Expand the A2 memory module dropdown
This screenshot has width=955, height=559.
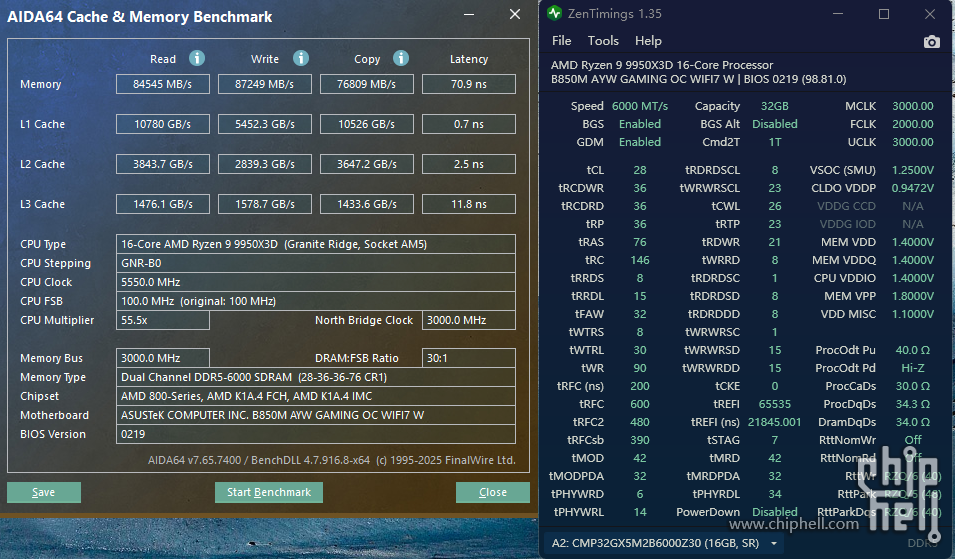click(x=773, y=543)
